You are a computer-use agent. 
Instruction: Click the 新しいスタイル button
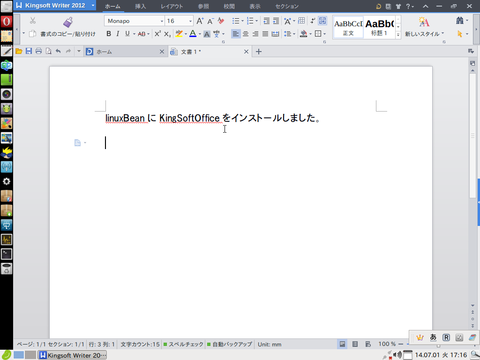[424, 27]
